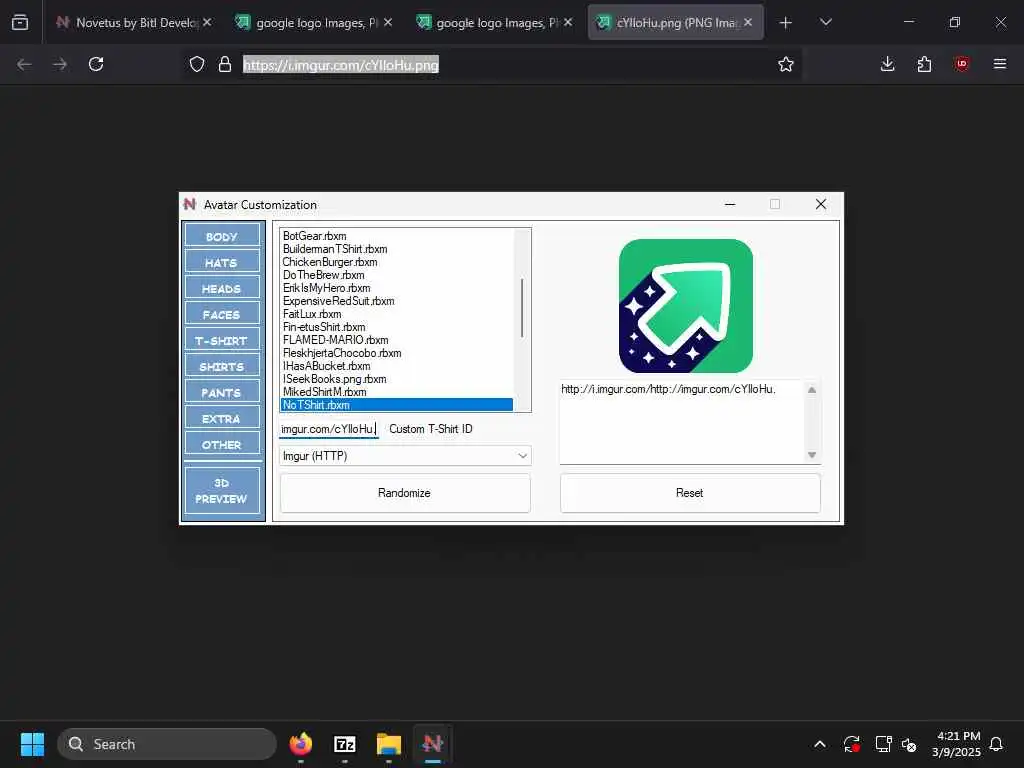1024x768 pixels.
Task: Open the HATS section
Action: (x=221, y=262)
